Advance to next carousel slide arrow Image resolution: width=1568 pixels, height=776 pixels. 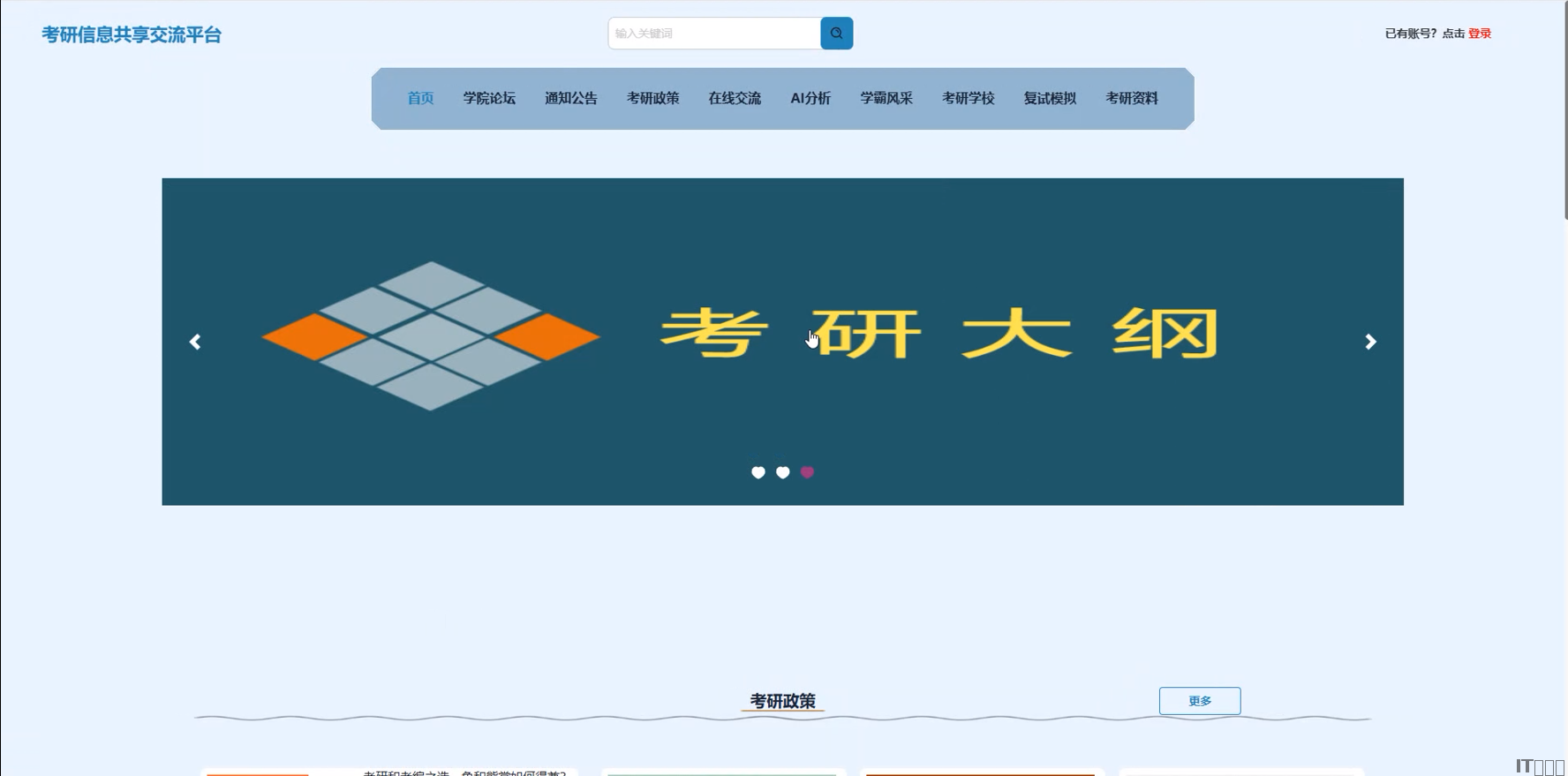(x=1370, y=342)
